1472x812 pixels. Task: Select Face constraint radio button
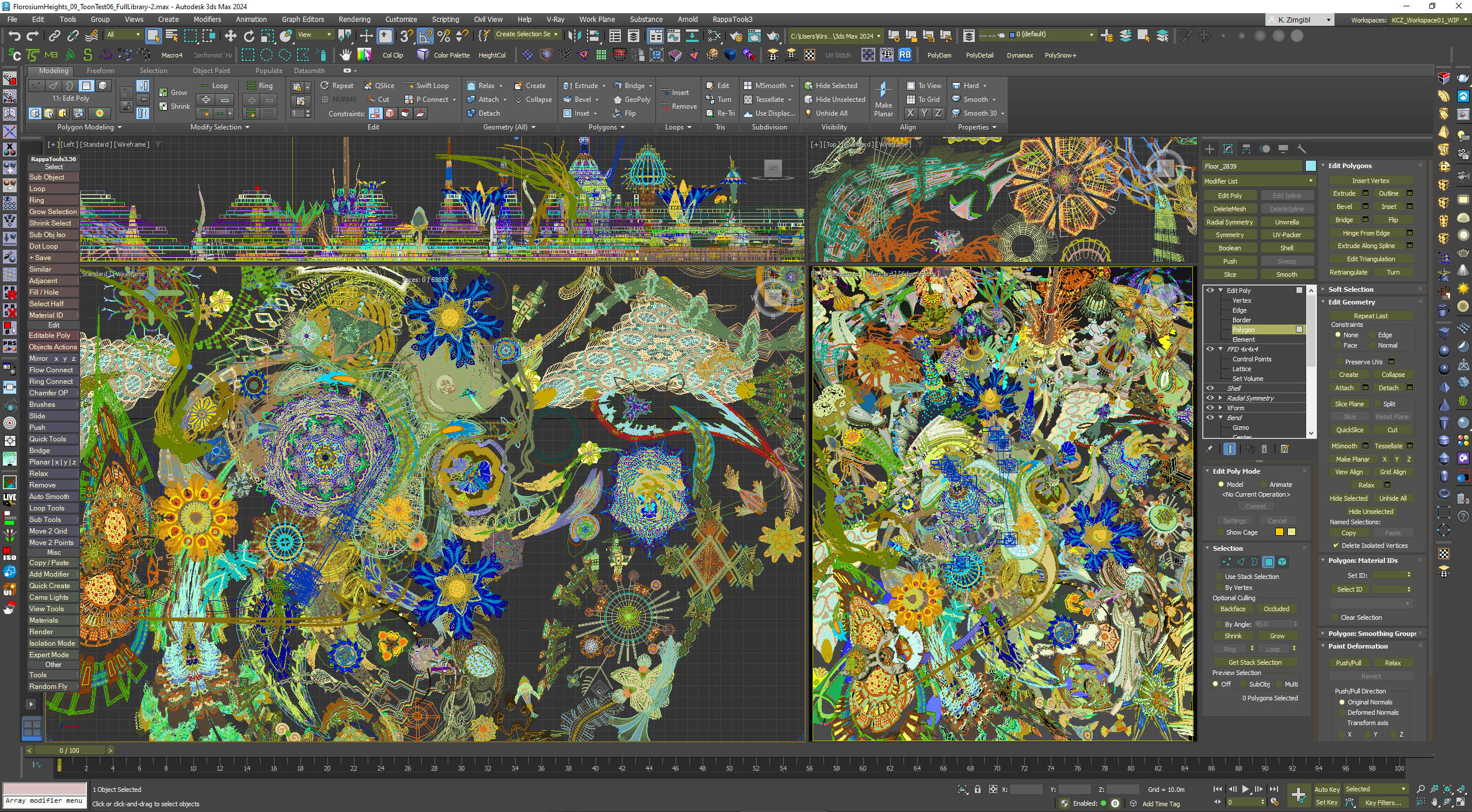click(x=1338, y=345)
